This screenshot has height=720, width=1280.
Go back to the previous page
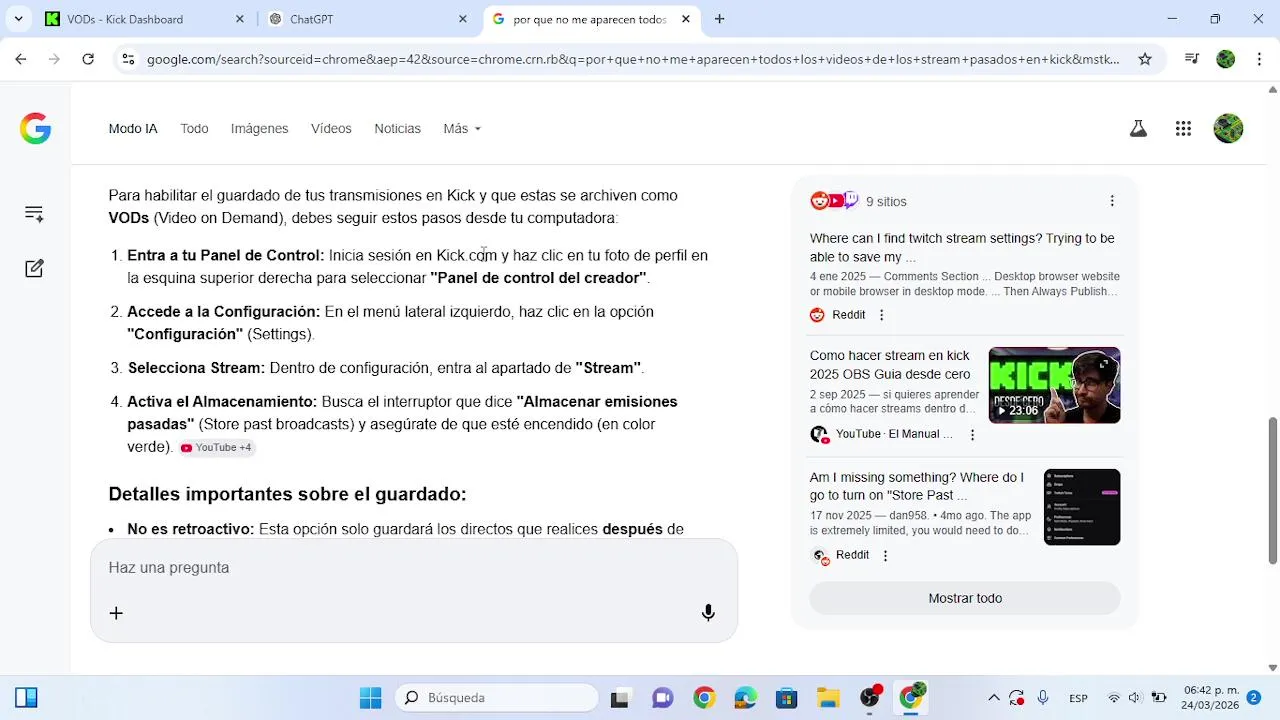21,59
